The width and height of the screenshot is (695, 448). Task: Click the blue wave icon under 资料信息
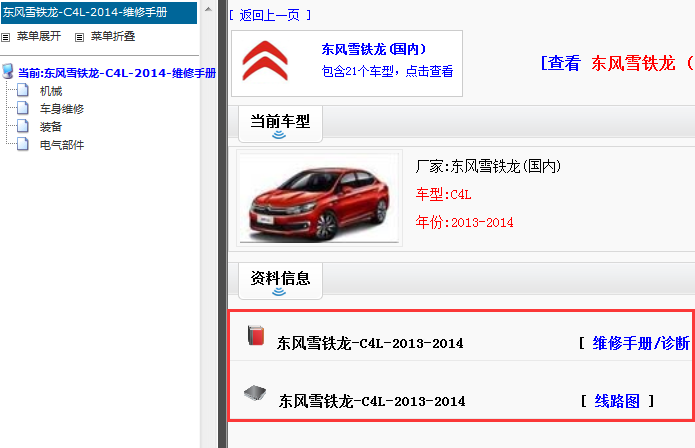coord(279,291)
